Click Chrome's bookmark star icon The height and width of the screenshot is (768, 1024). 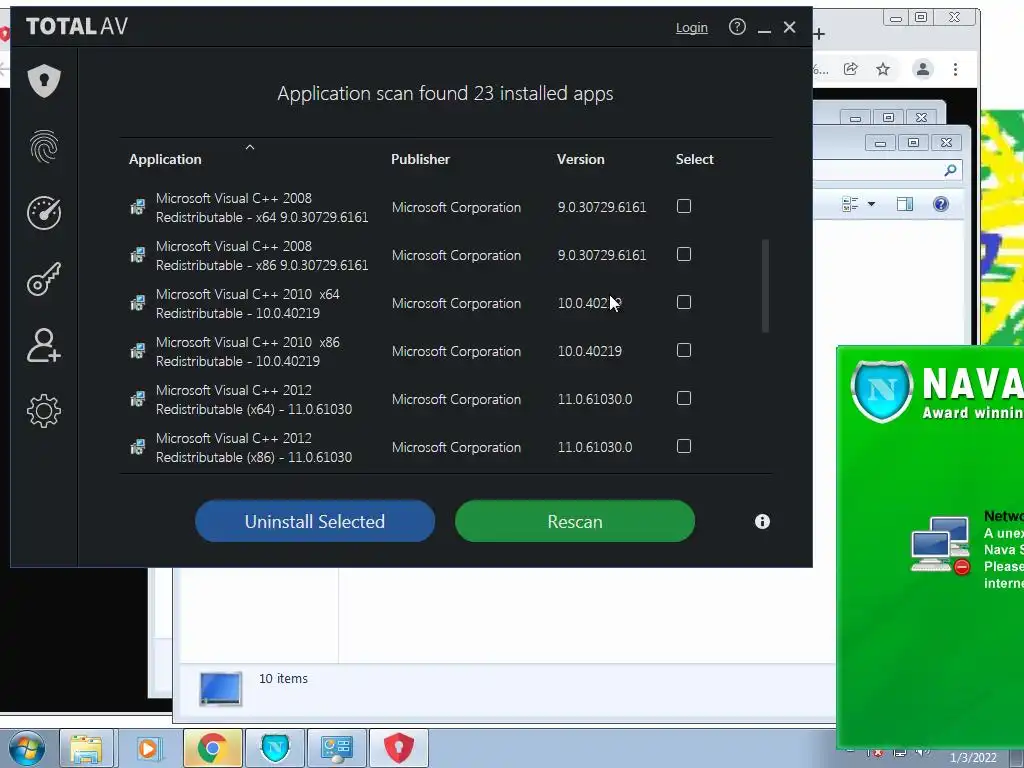point(883,69)
